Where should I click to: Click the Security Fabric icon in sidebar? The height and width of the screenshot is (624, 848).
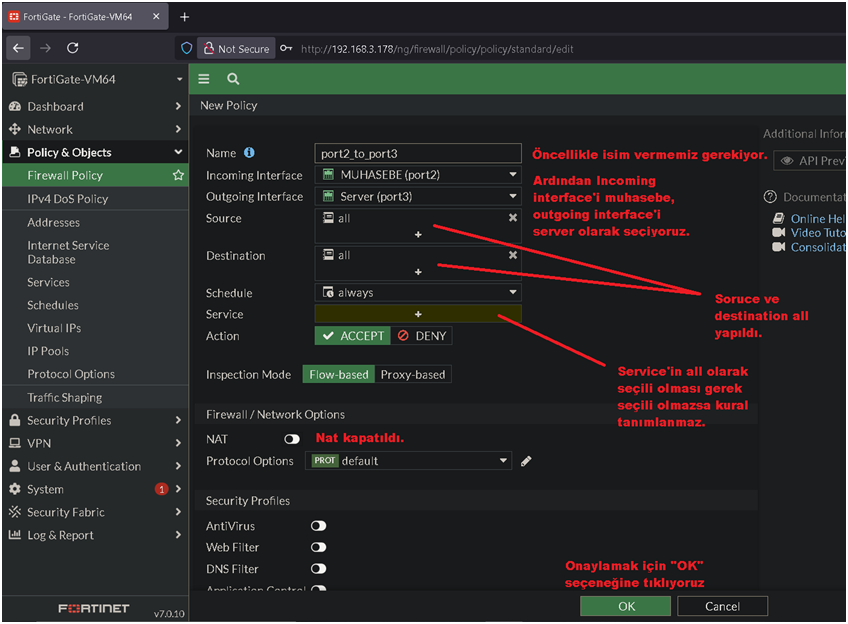(15, 512)
